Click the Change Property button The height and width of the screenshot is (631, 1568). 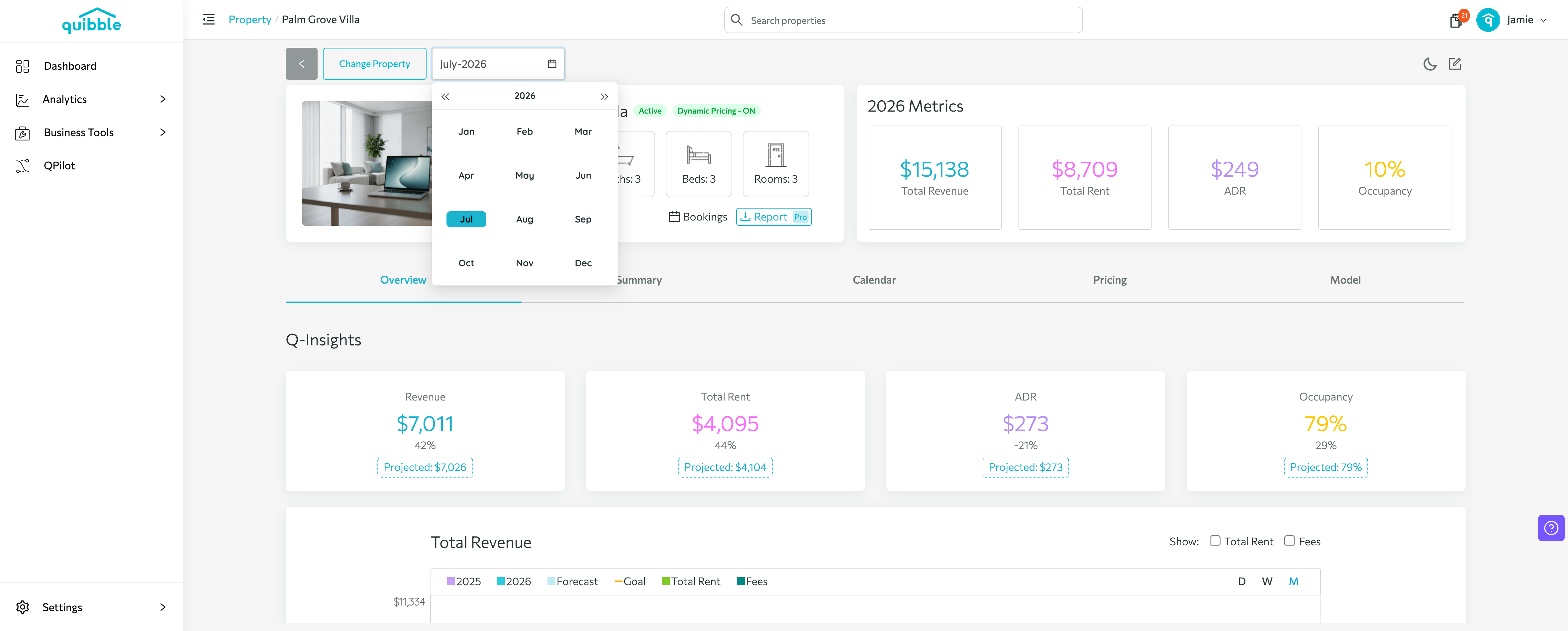click(x=374, y=64)
